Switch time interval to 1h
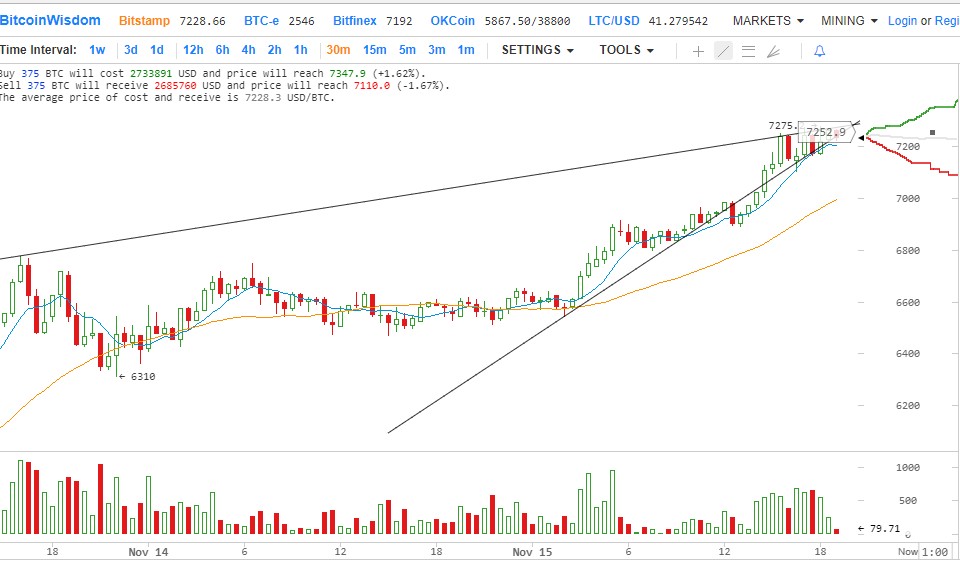 (300, 50)
